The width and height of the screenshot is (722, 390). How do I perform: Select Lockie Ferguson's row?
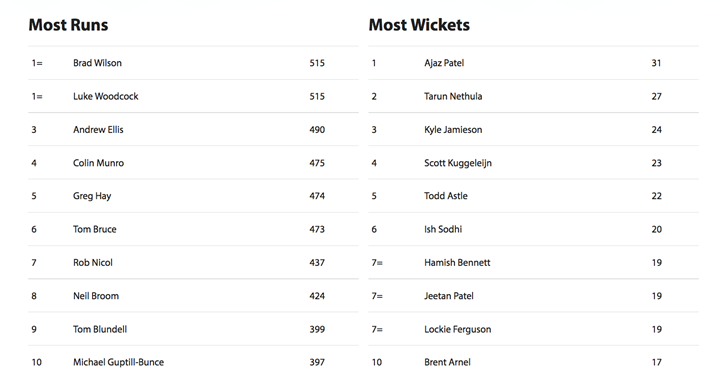pyautogui.click(x=533, y=329)
